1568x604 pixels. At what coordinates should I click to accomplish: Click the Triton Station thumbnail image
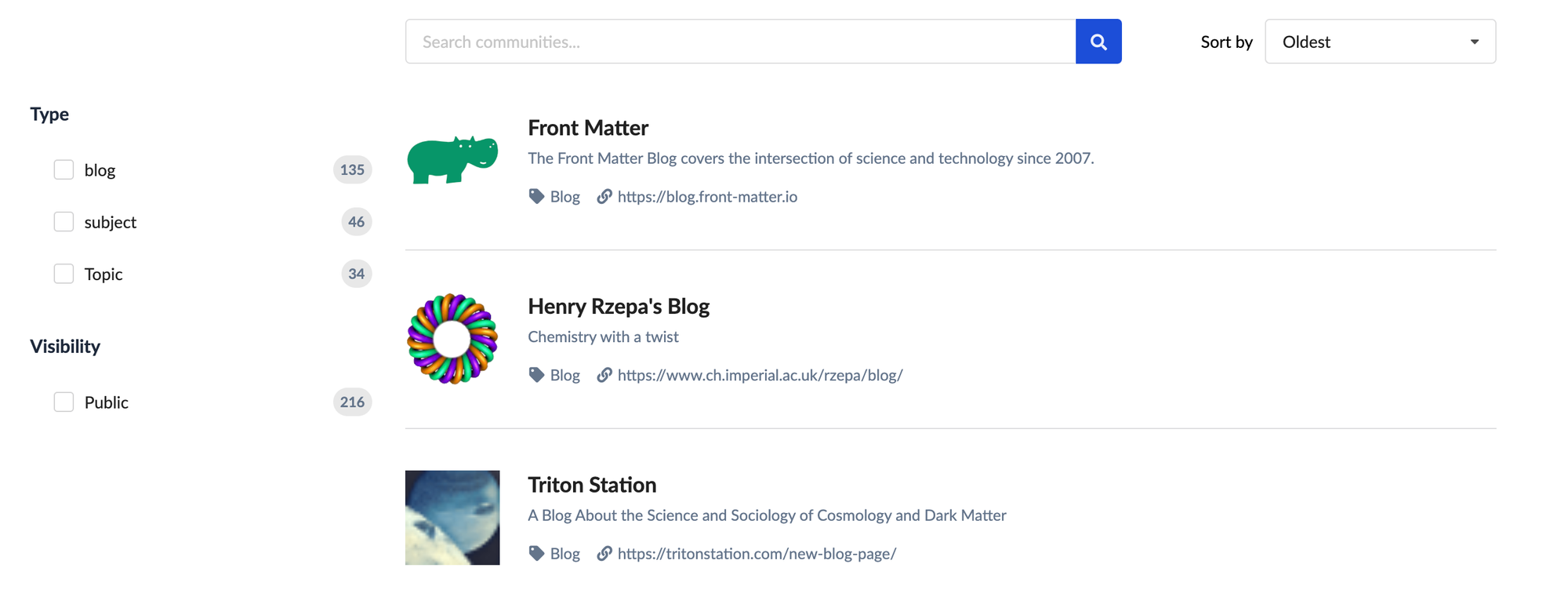pyautogui.click(x=452, y=518)
